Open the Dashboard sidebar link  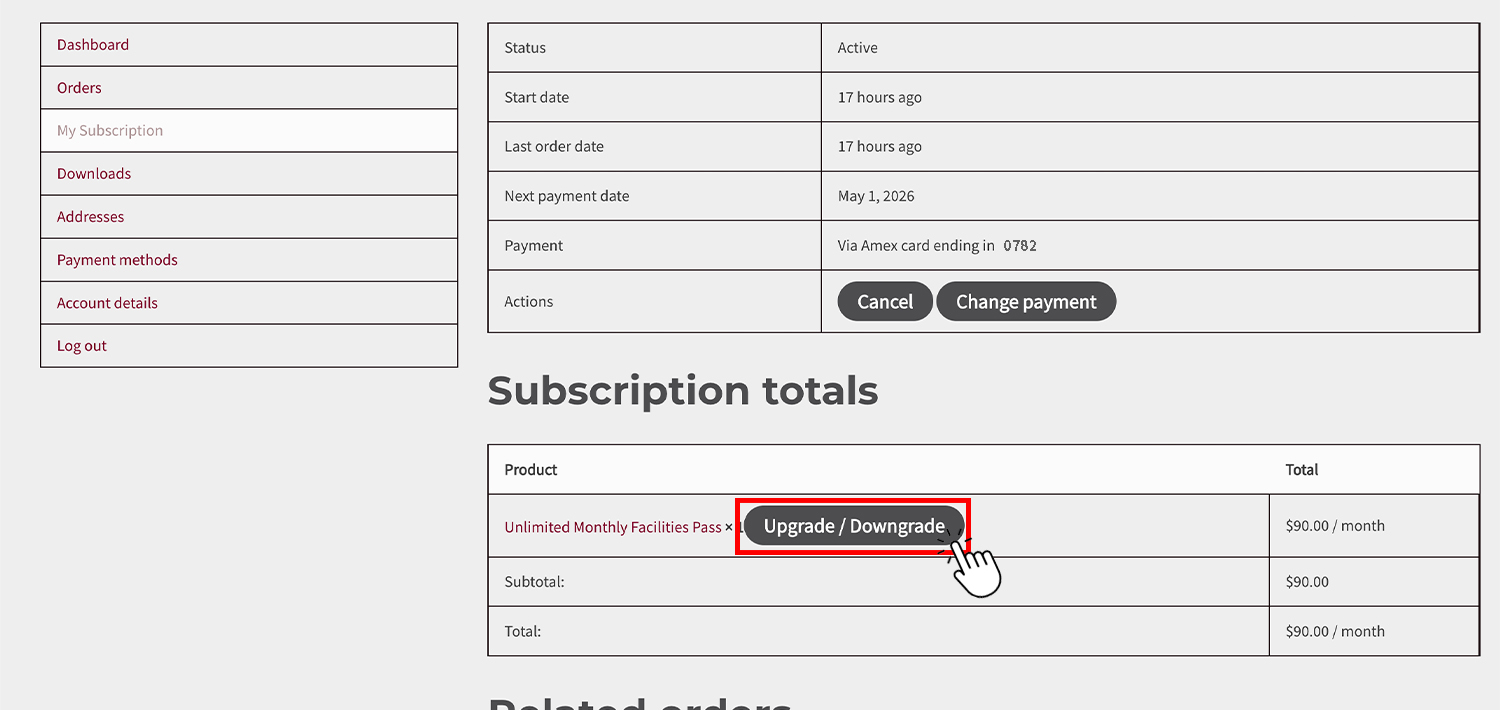(x=93, y=45)
